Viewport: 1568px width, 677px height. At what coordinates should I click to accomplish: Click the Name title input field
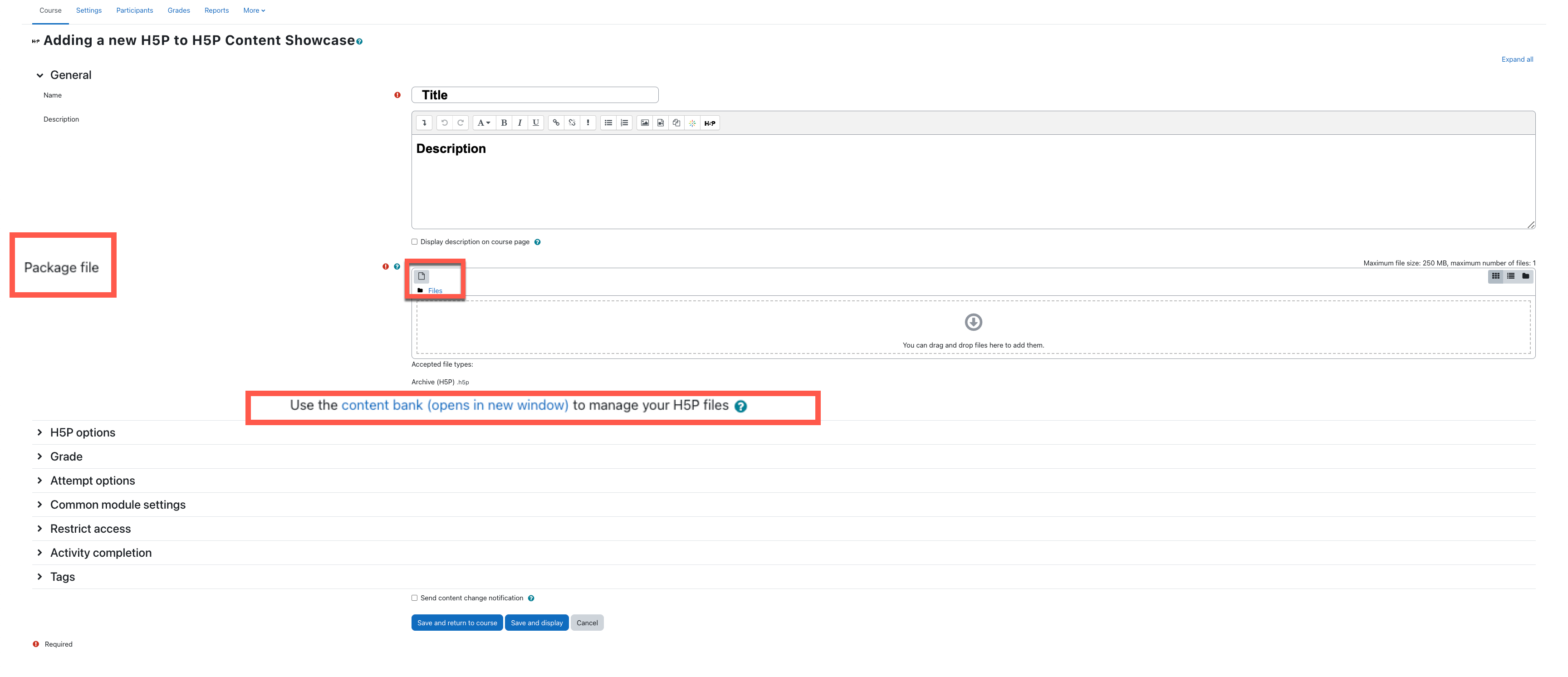click(534, 95)
